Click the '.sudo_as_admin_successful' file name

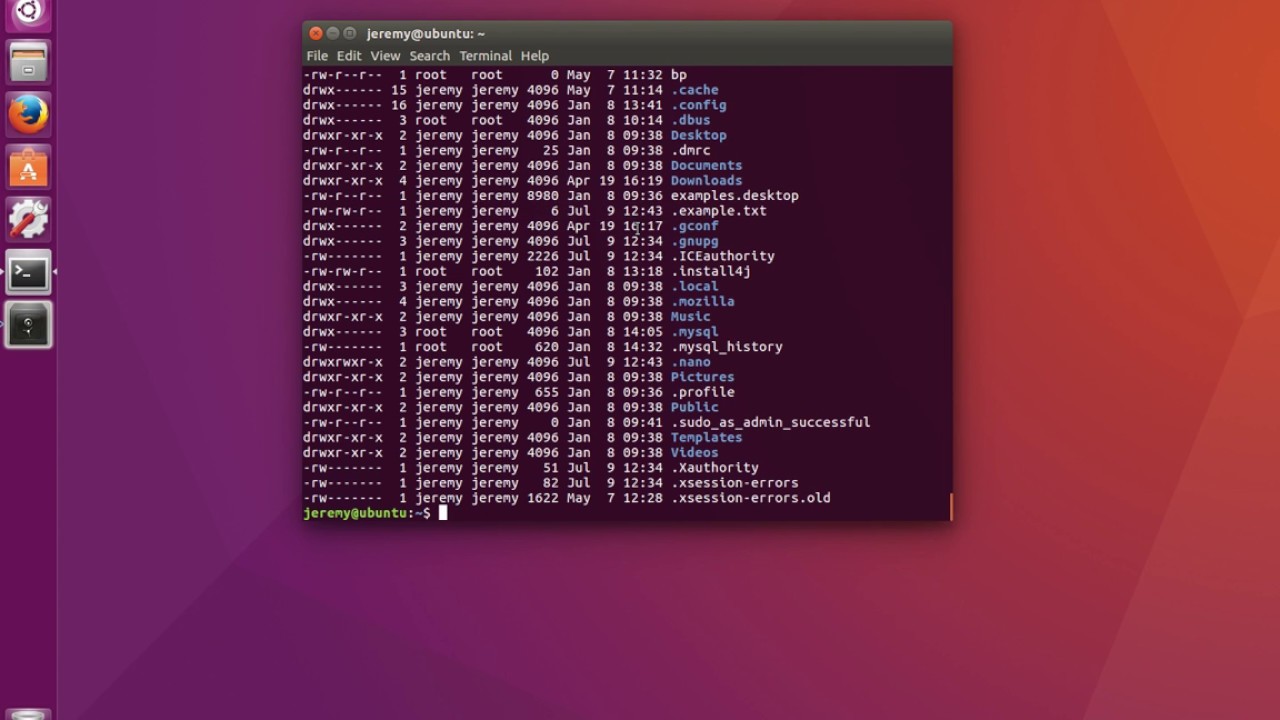[x=771, y=422]
